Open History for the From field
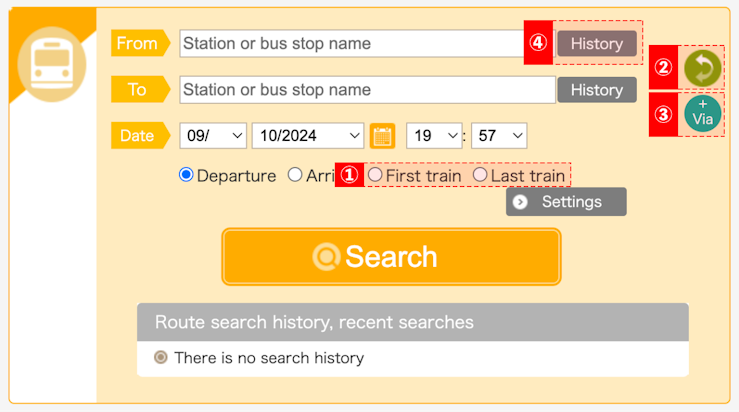The width and height of the screenshot is (739, 412). point(597,43)
